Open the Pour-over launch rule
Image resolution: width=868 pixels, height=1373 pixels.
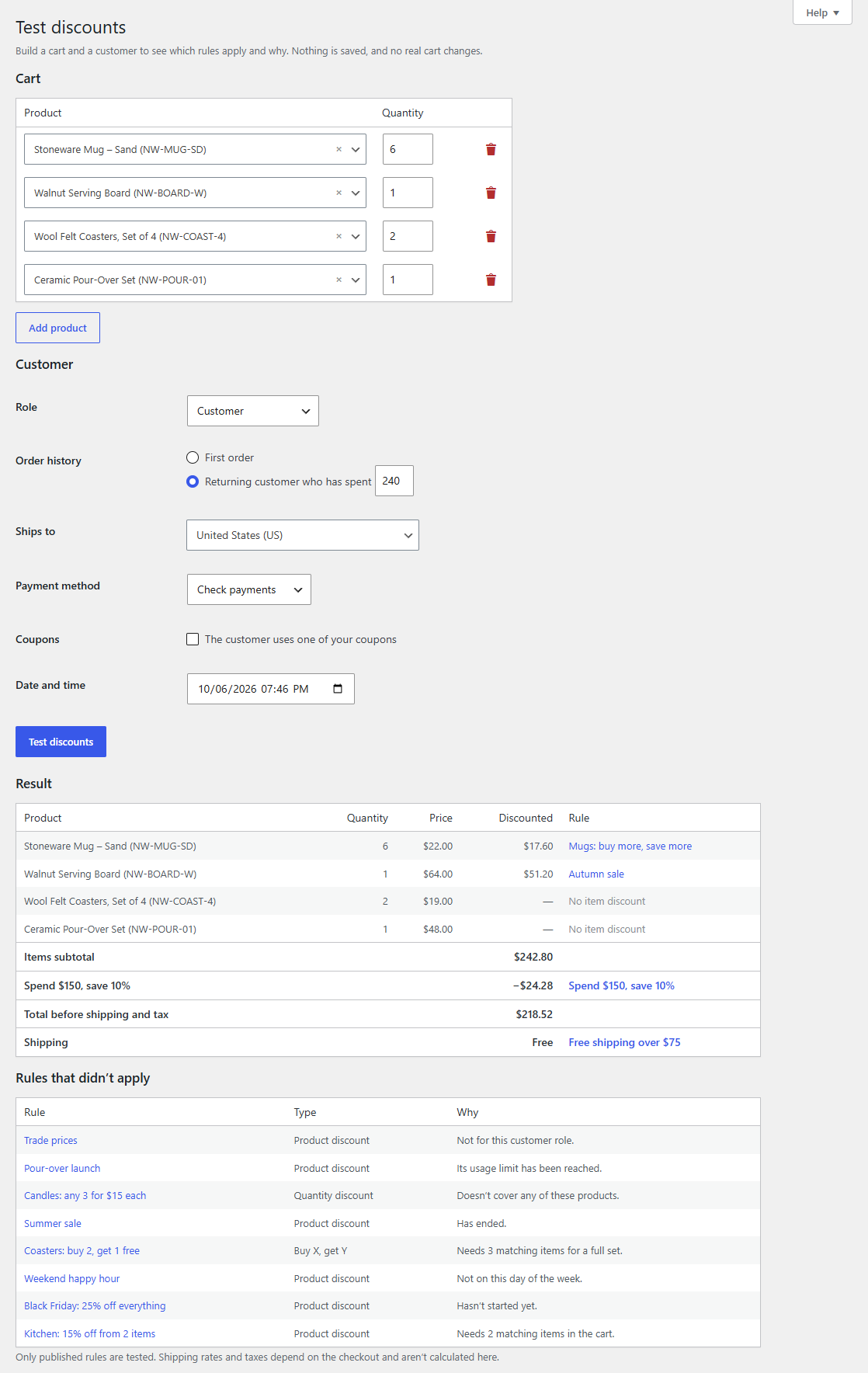tap(62, 1169)
